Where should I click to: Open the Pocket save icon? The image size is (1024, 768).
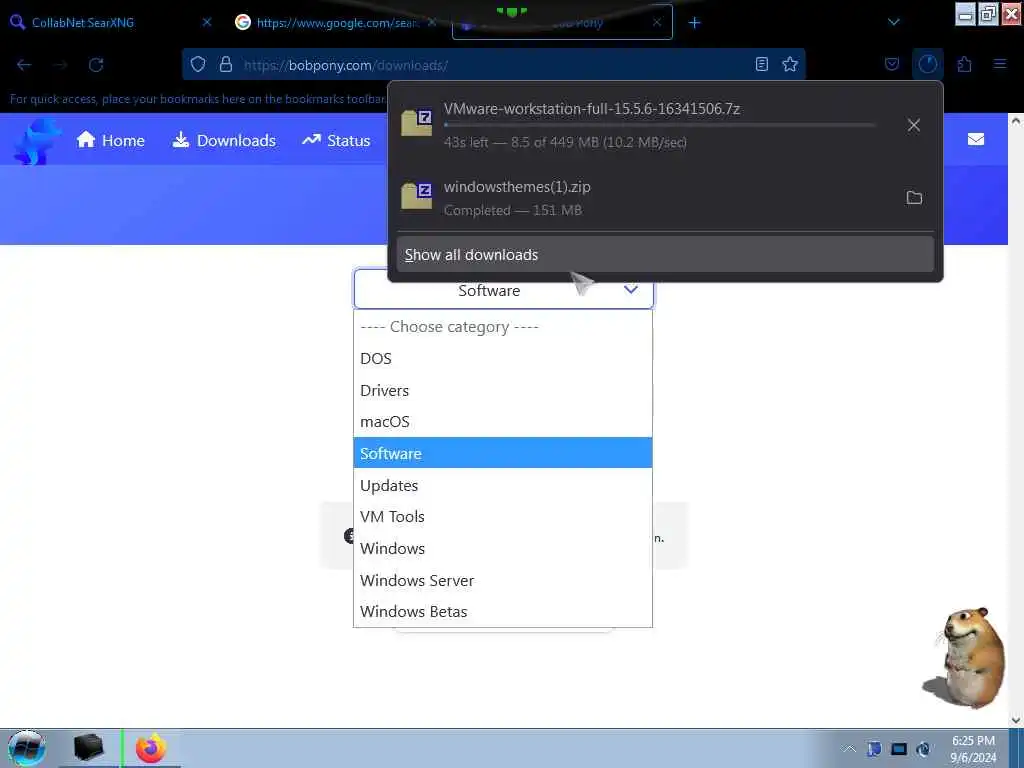pos(892,64)
